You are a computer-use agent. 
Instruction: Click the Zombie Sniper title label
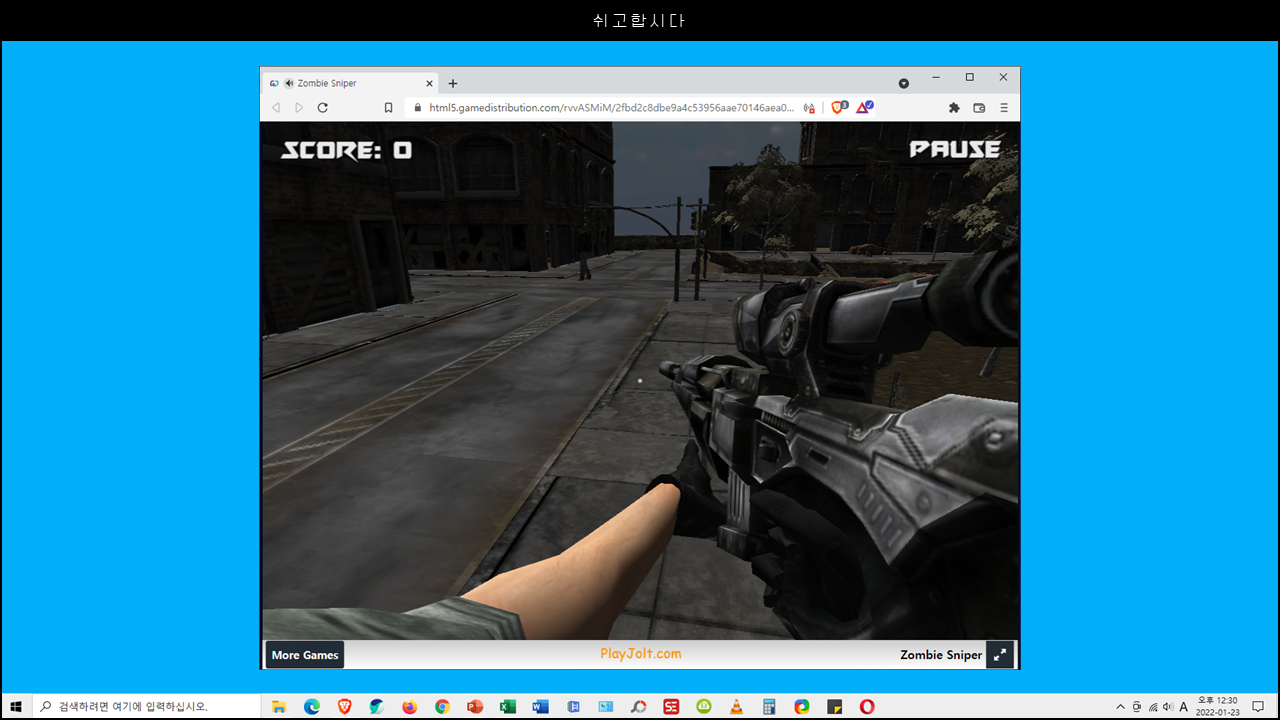point(941,655)
